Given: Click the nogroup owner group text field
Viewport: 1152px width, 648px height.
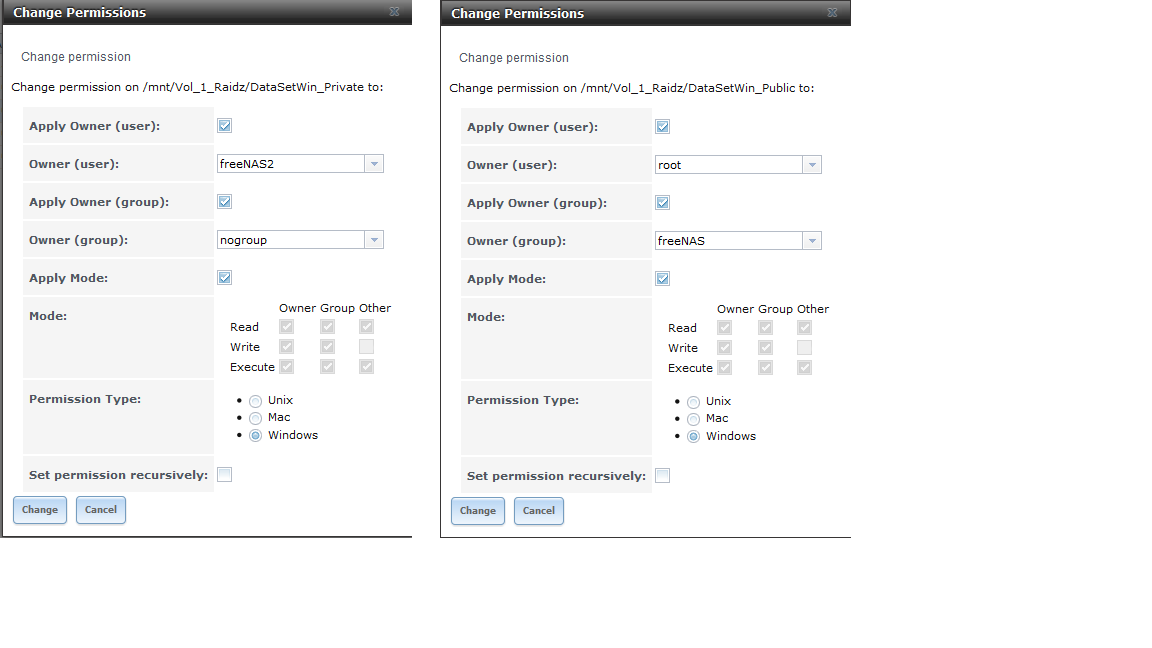Looking at the screenshot, I should [x=291, y=240].
